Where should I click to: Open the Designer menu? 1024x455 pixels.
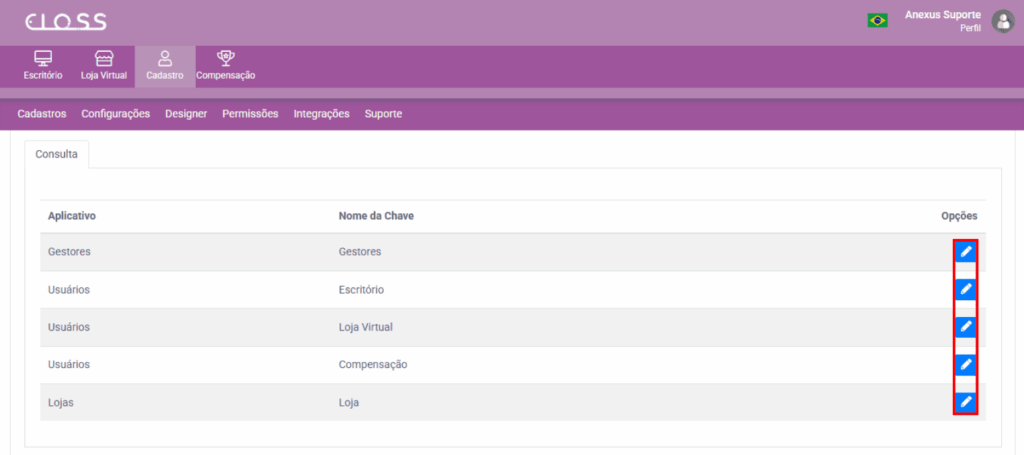[186, 114]
